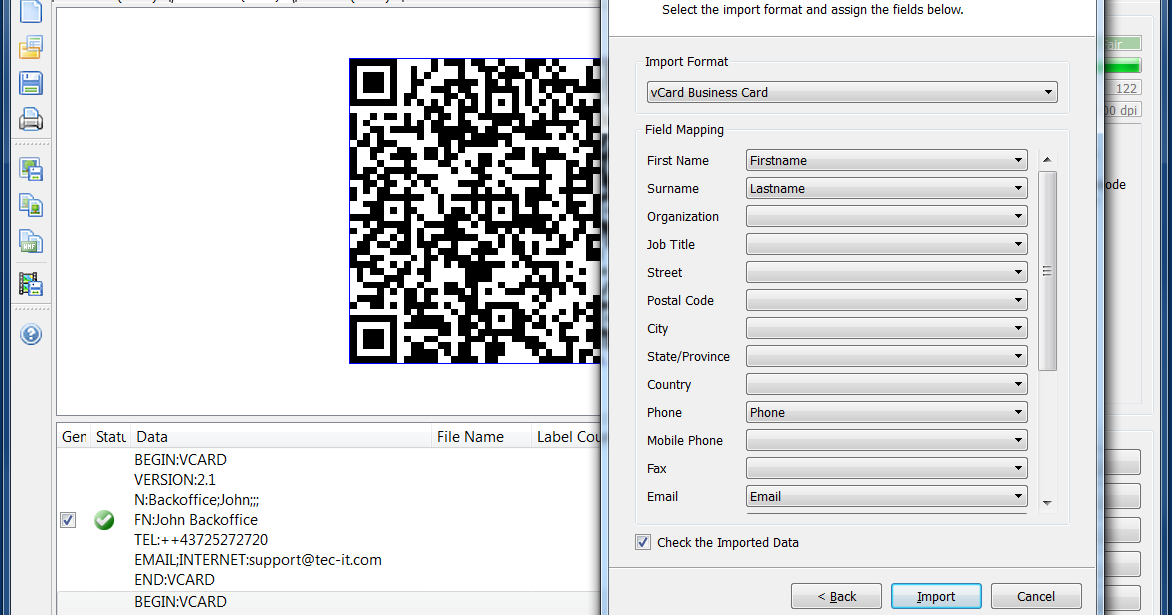Export barcode as WMF metafile
Viewport: 1172px width, 615px height.
(x=31, y=241)
